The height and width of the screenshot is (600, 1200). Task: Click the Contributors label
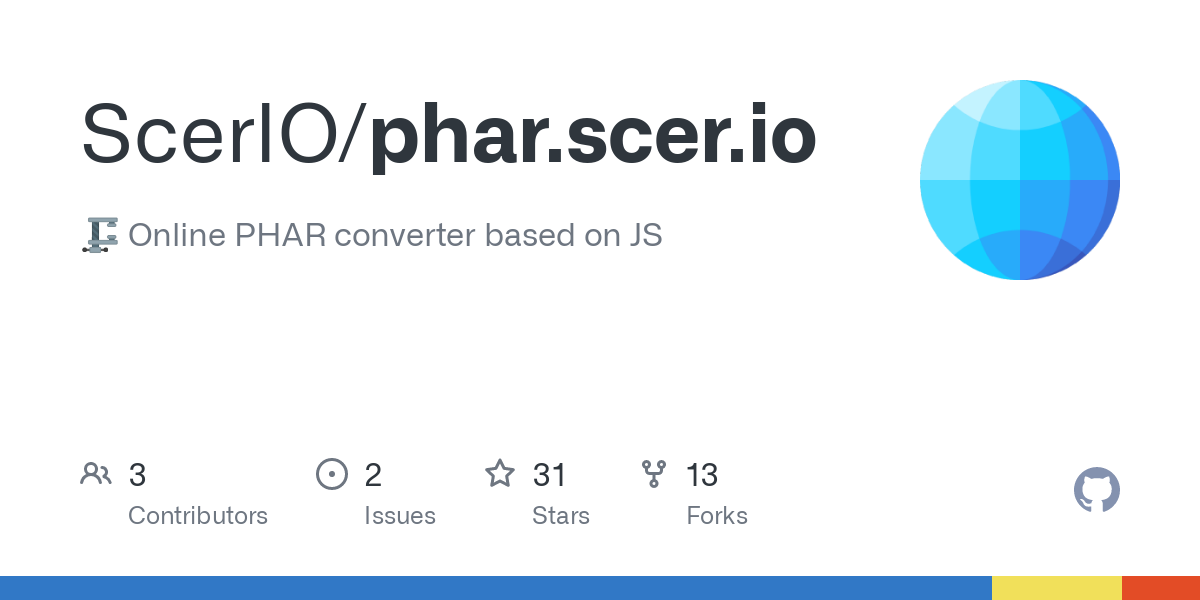[x=198, y=516]
